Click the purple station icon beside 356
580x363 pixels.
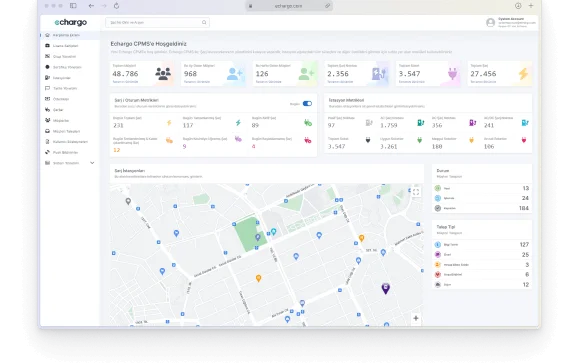coord(472,122)
